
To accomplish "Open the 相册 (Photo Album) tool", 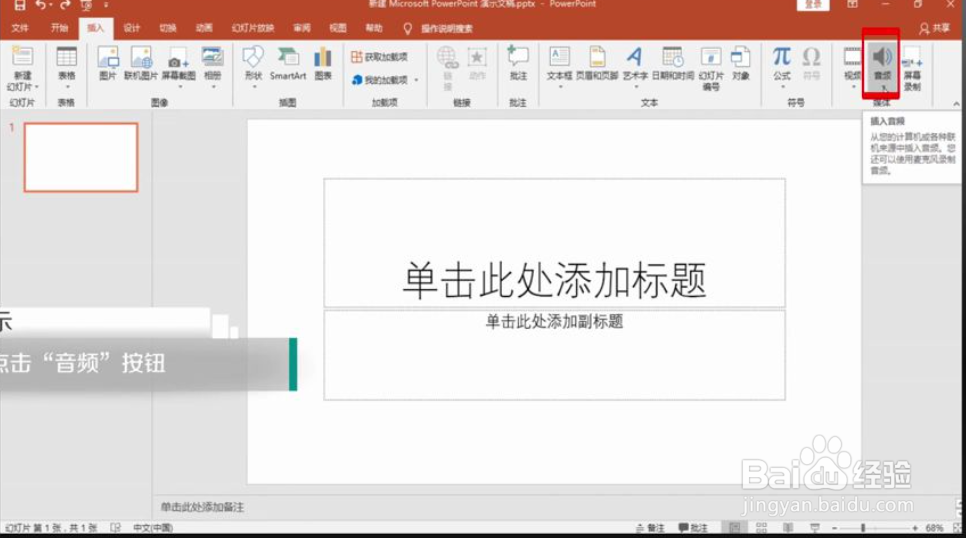I will [213, 67].
